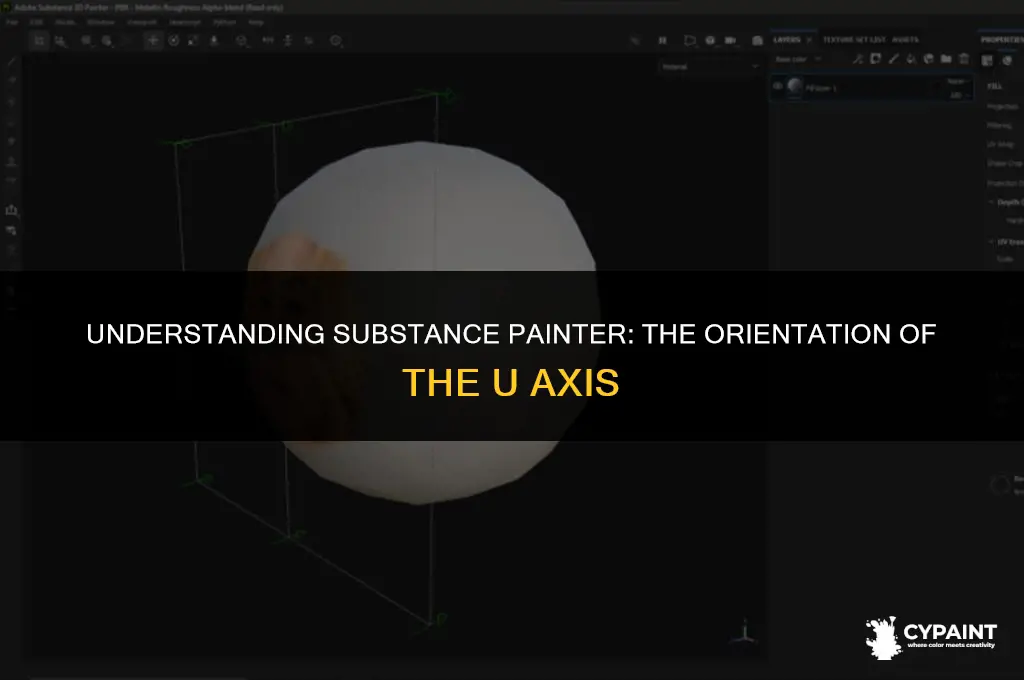
Task: Select the rotate manipulator tool
Action: tap(174, 40)
